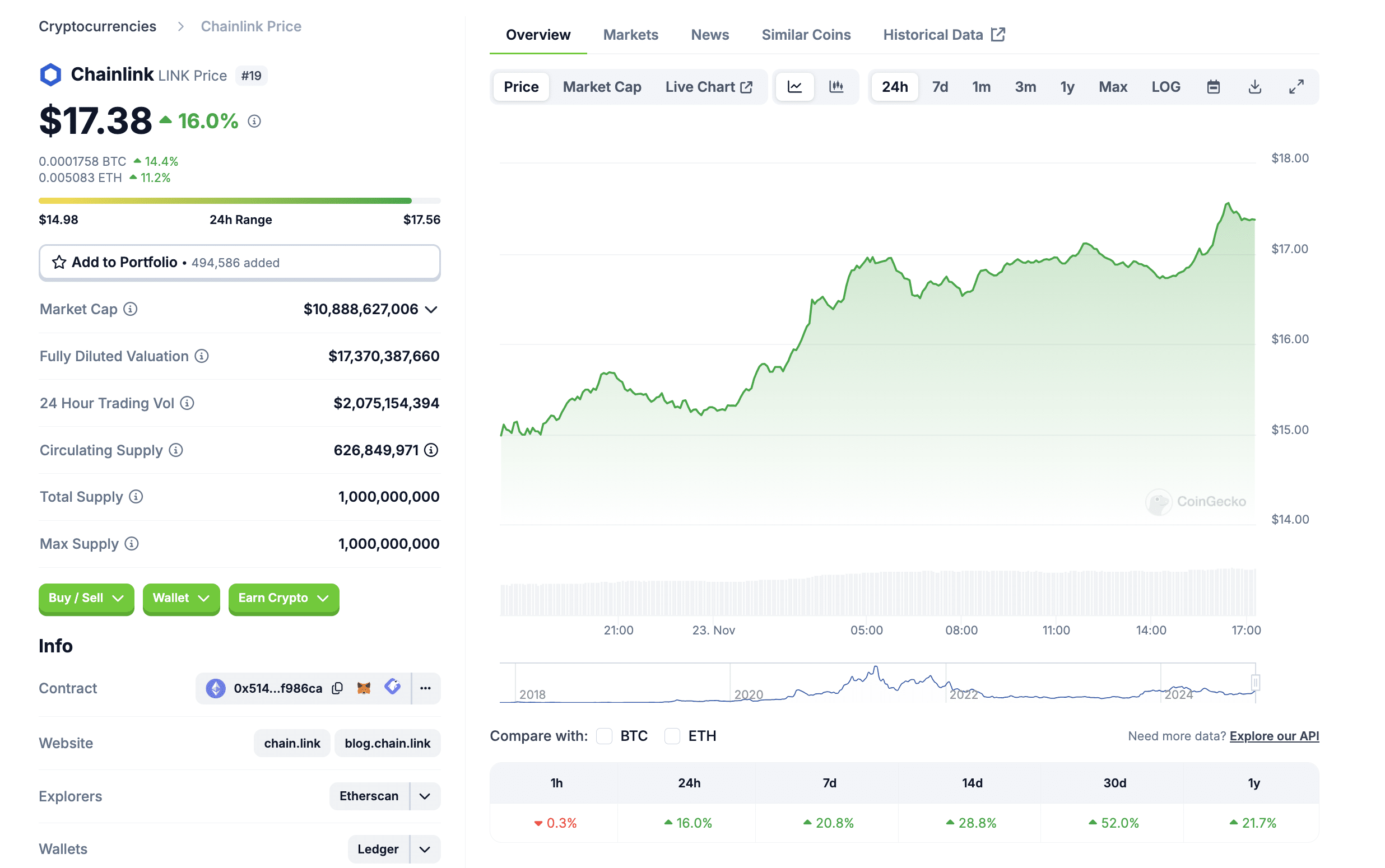Image resolution: width=1385 pixels, height=868 pixels.
Task: Open the Buy / Sell dropdown
Action: [x=86, y=598]
